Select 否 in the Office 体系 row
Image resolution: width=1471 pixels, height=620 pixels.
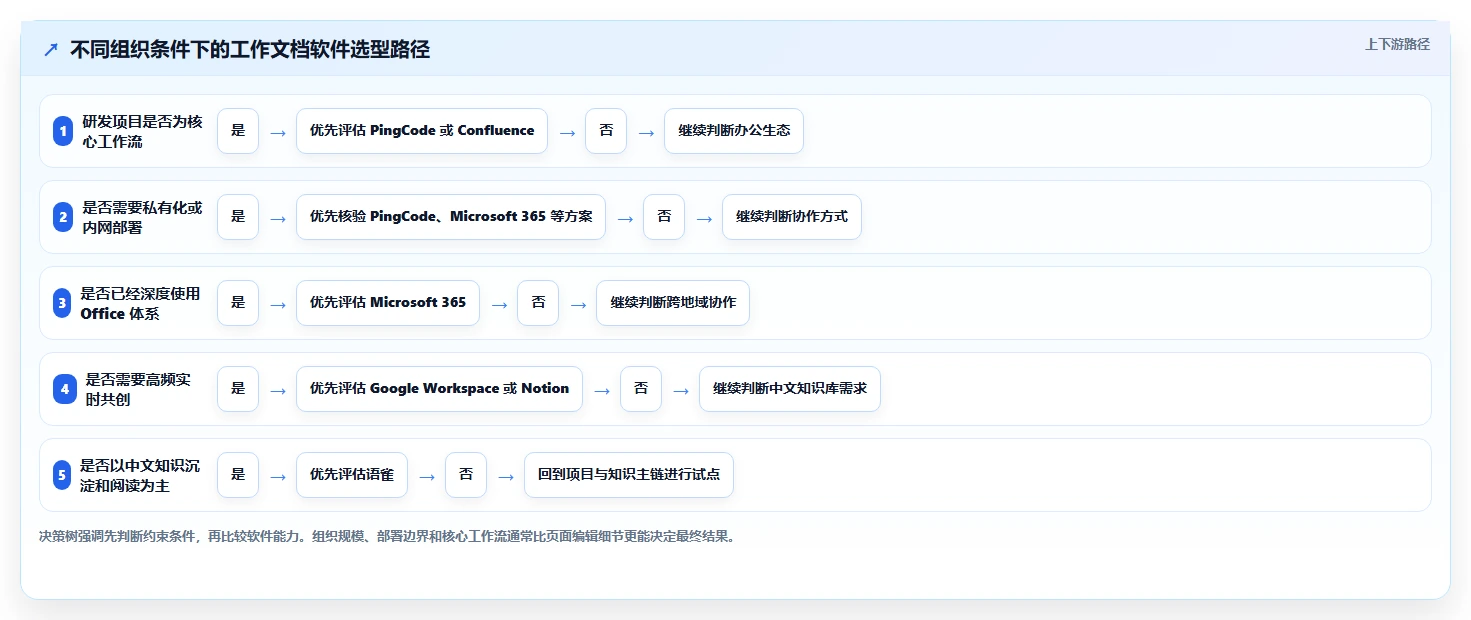[x=538, y=303]
